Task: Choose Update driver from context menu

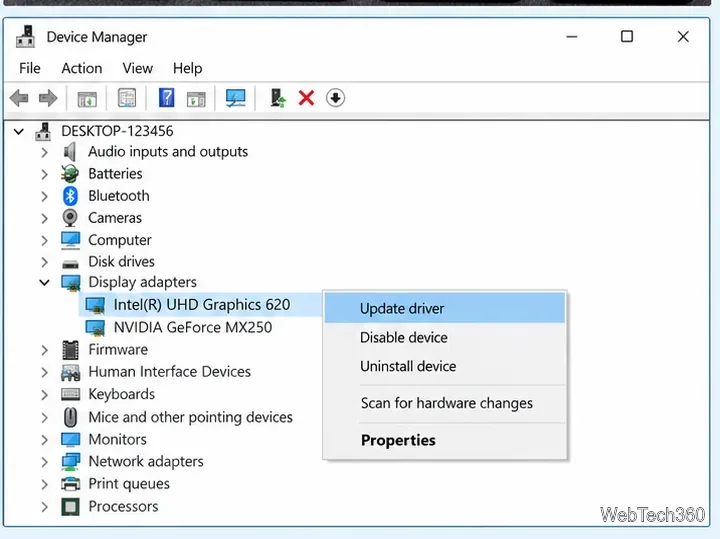Action: 445,308
